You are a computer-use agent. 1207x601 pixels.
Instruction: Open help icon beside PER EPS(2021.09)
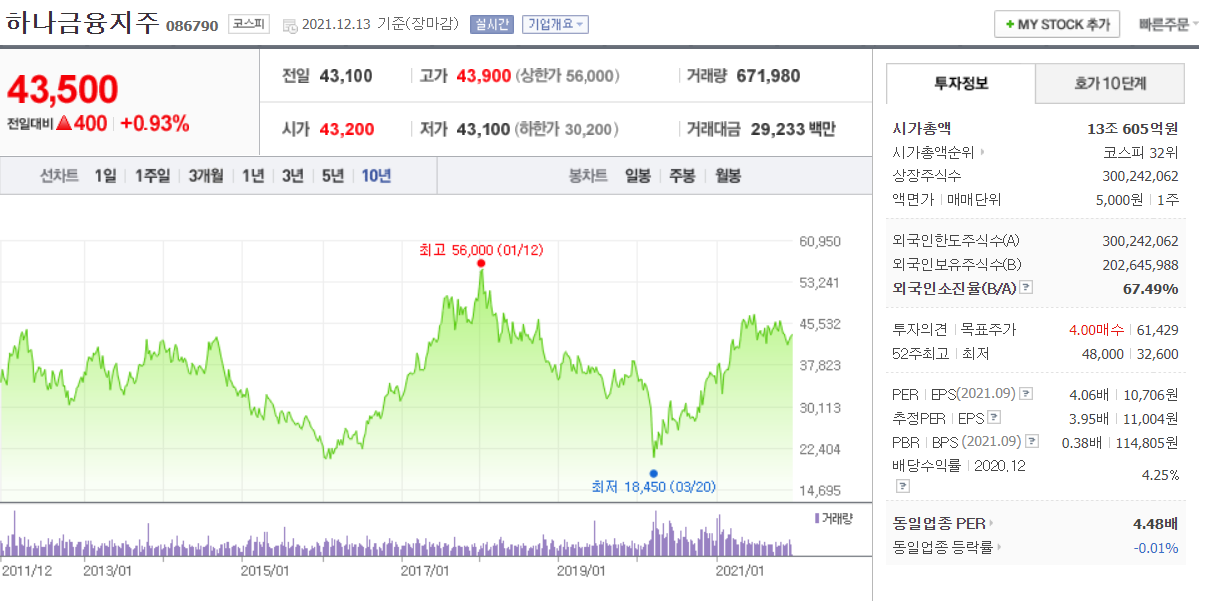(x=1026, y=394)
